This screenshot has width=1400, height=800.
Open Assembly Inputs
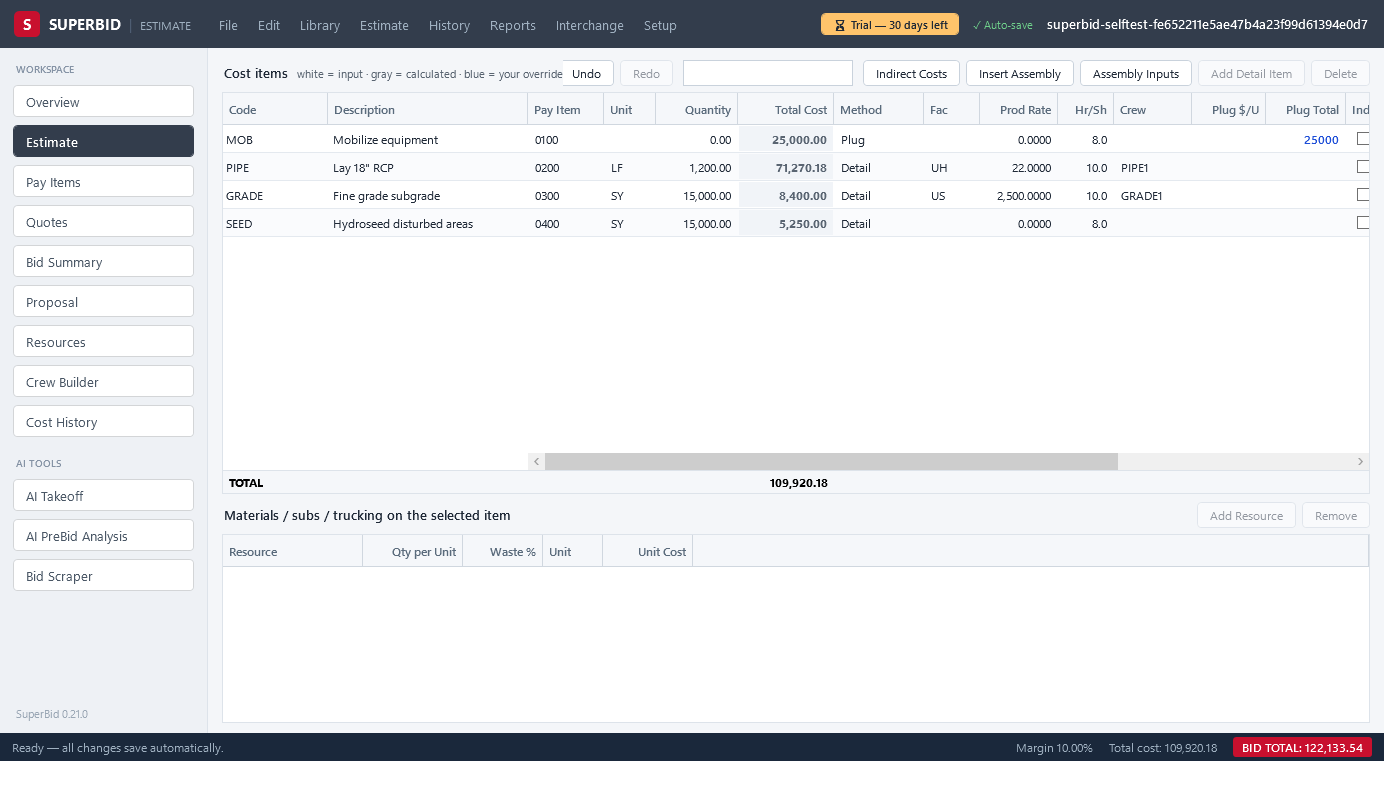[1136, 73]
